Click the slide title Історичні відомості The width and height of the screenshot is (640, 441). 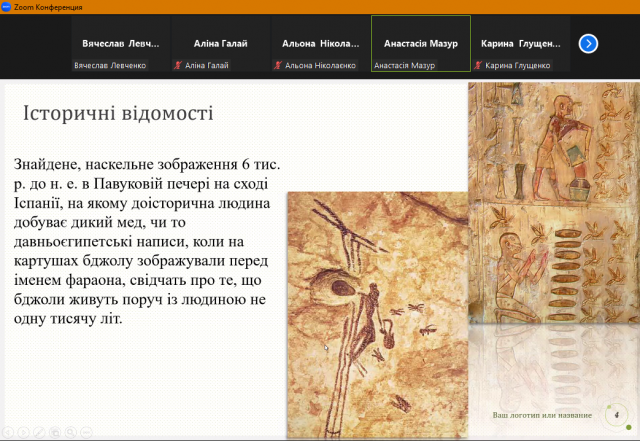pyautogui.click(x=118, y=113)
